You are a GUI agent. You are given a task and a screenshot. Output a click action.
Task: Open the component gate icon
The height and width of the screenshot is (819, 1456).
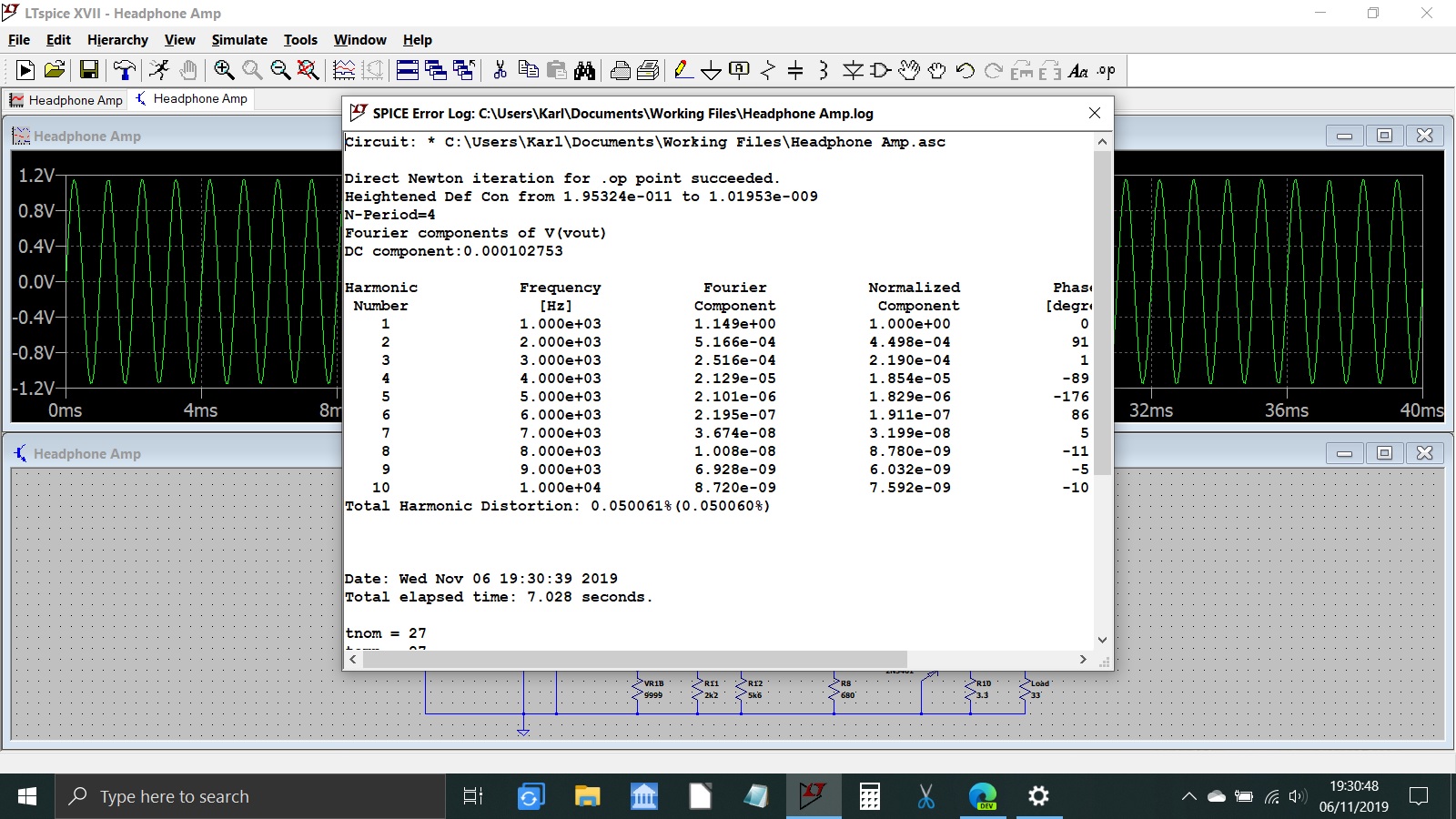(x=880, y=70)
